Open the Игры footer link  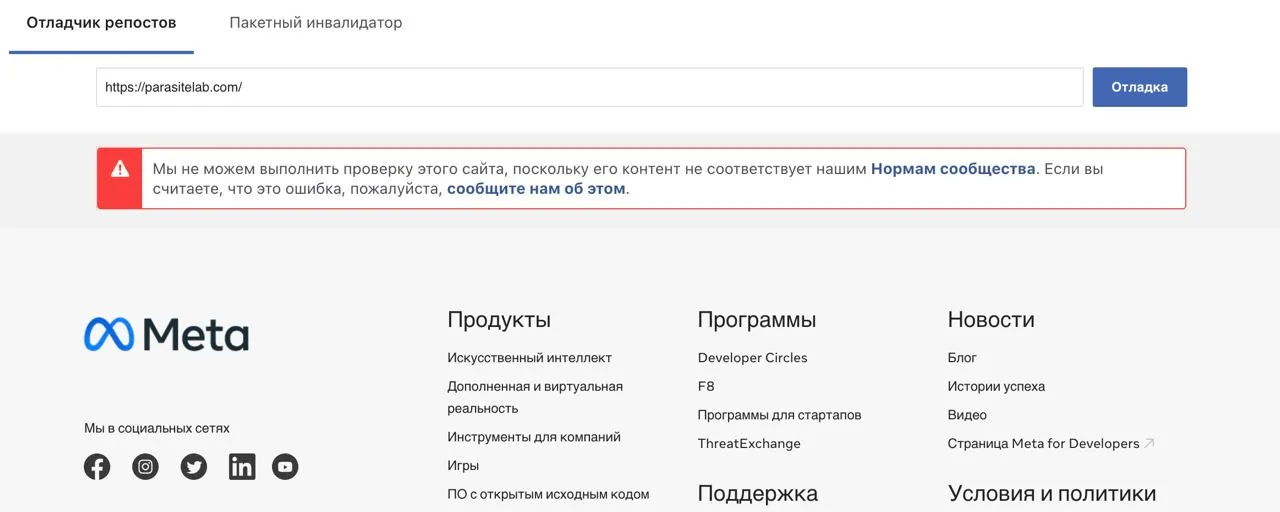463,466
